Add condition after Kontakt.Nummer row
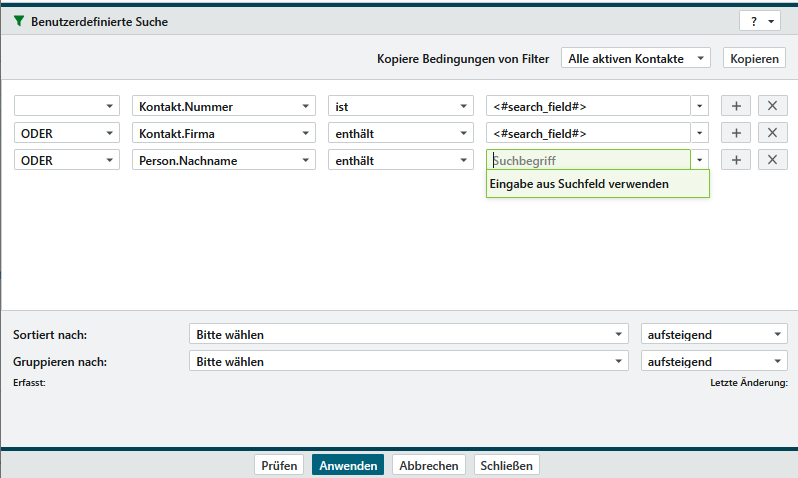The height and width of the screenshot is (478, 798). tap(735, 106)
